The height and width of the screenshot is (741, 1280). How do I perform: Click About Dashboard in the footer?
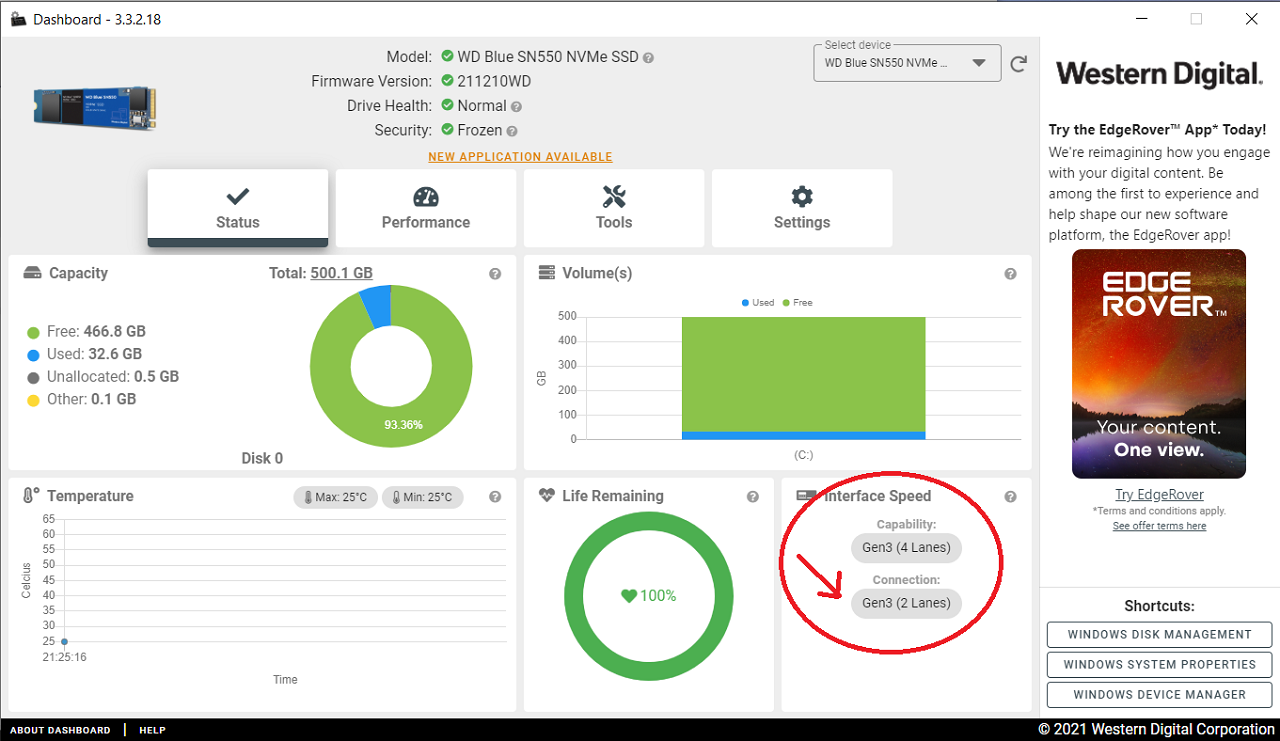click(61, 730)
